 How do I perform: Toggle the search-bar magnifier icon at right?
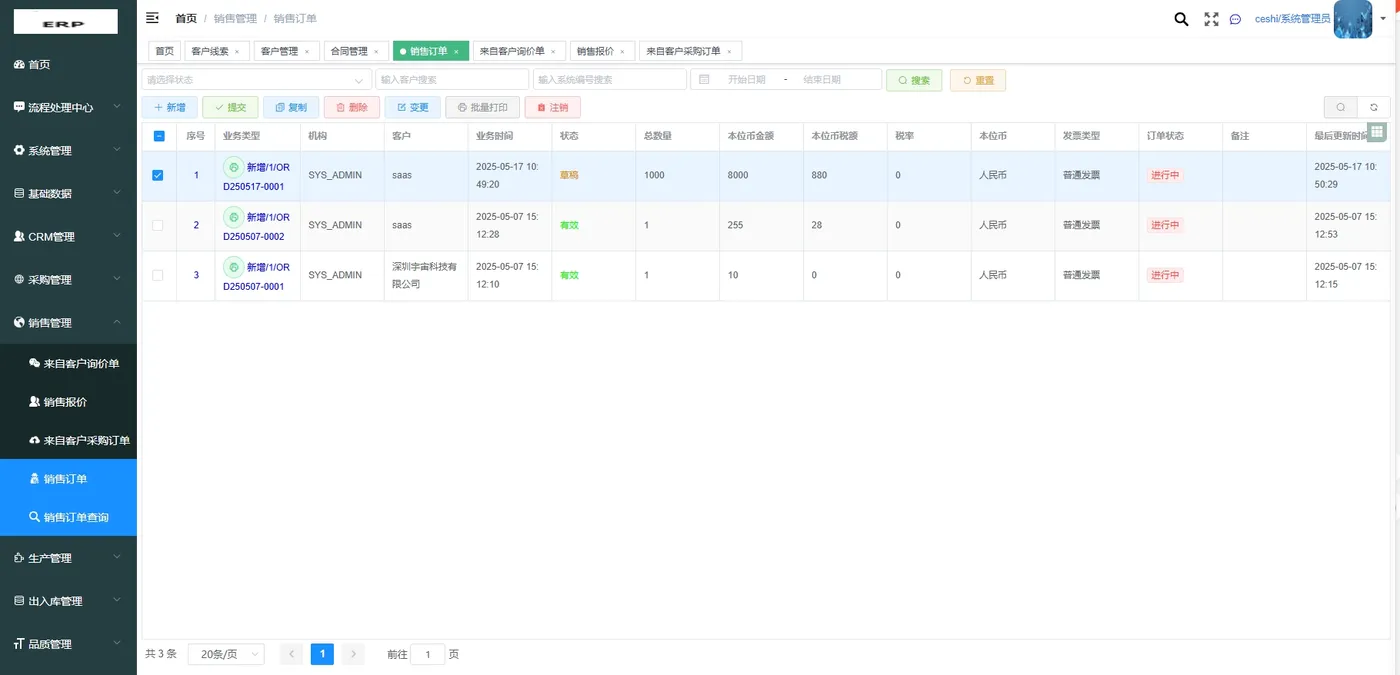(1340, 107)
